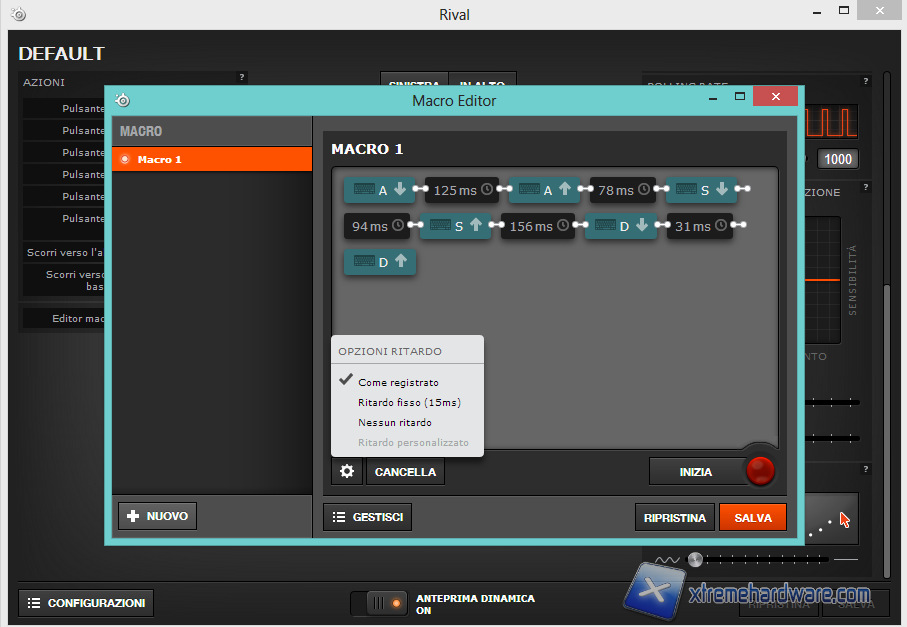Select 'Ritardo fisso (15ms)' option
This screenshot has height=627, width=907.
coord(409,402)
